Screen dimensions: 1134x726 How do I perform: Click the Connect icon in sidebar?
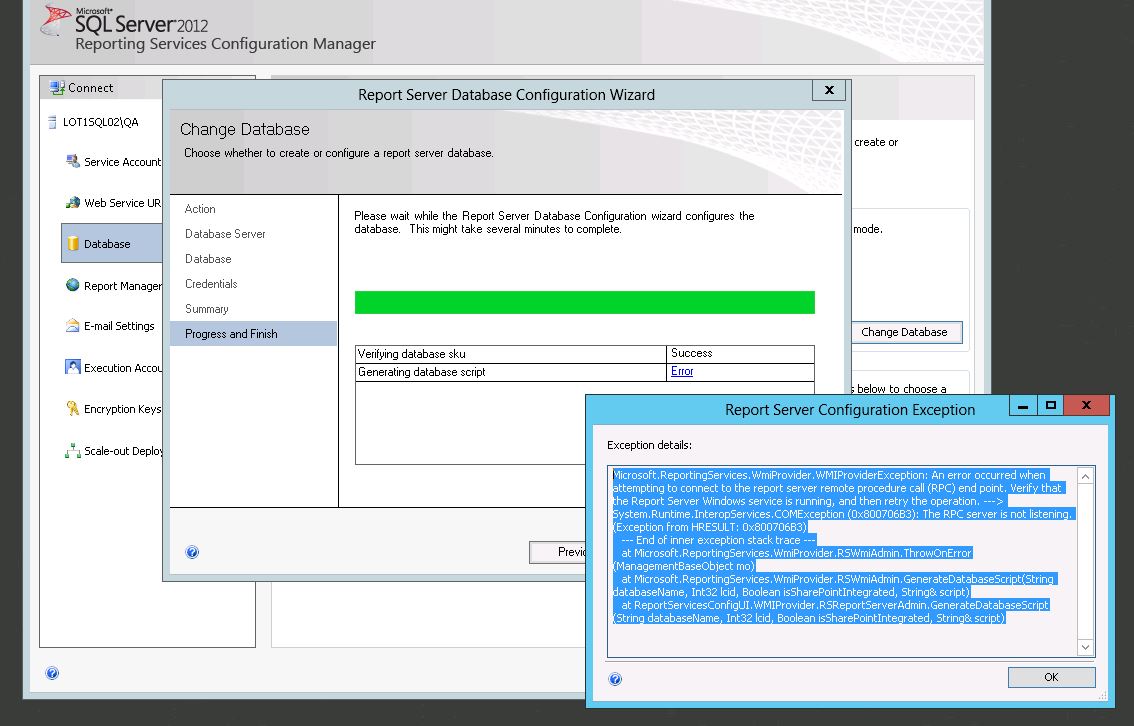(x=56, y=87)
